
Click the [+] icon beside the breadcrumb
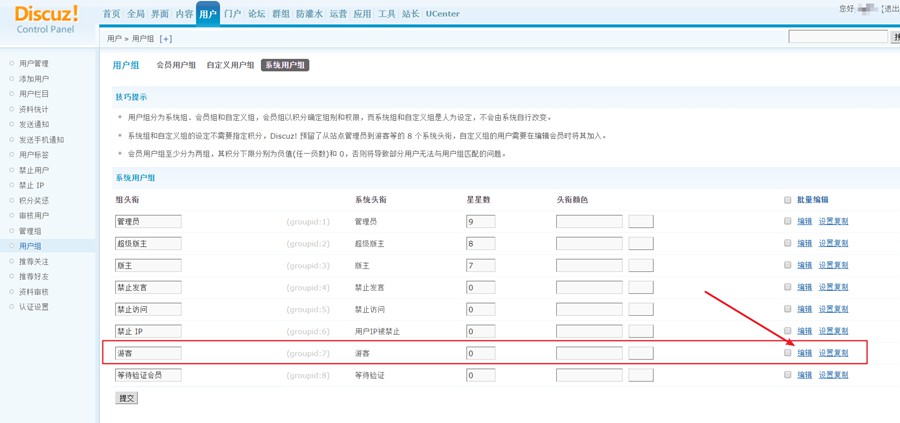point(166,38)
